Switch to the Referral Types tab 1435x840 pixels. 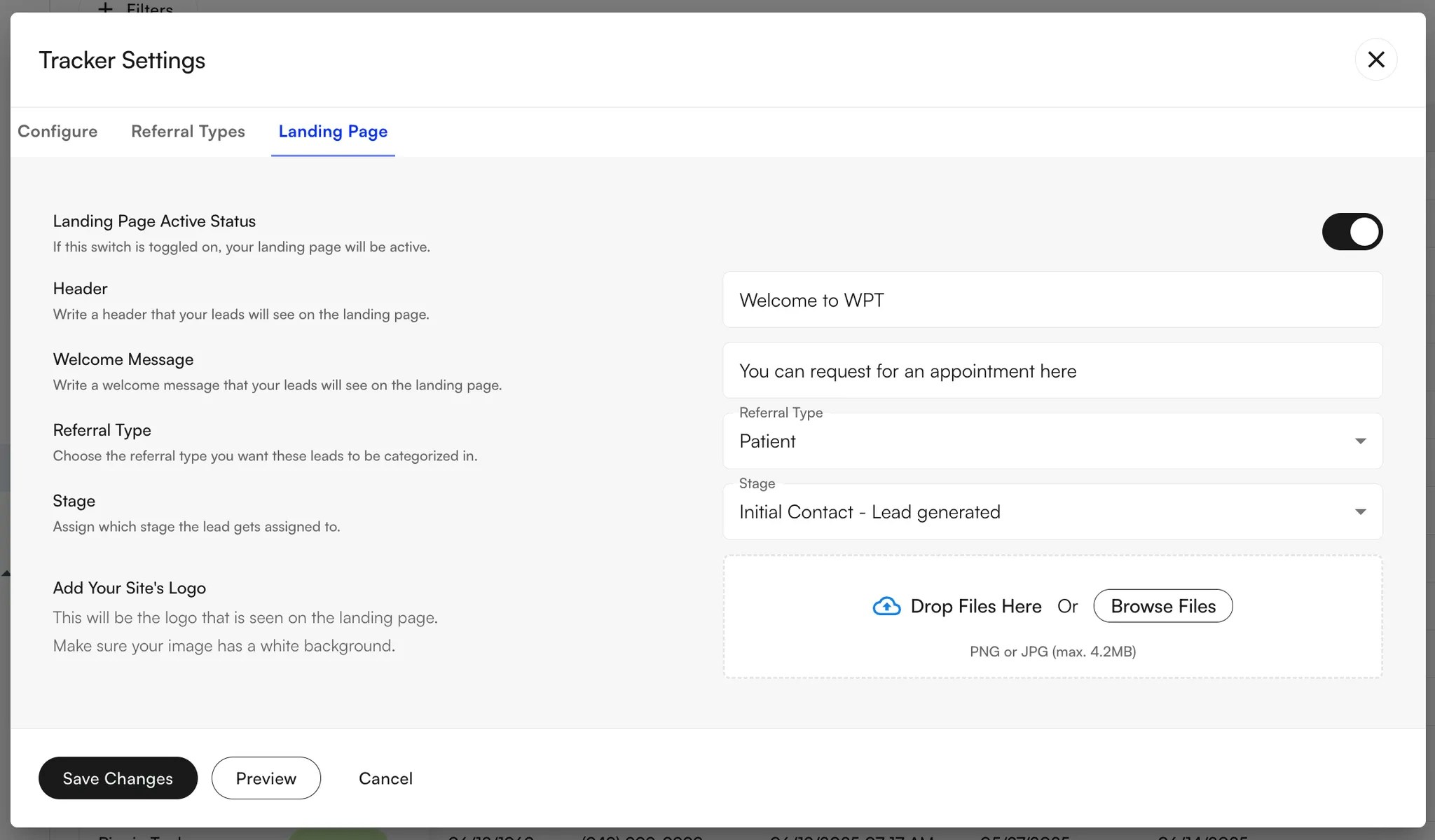[188, 131]
